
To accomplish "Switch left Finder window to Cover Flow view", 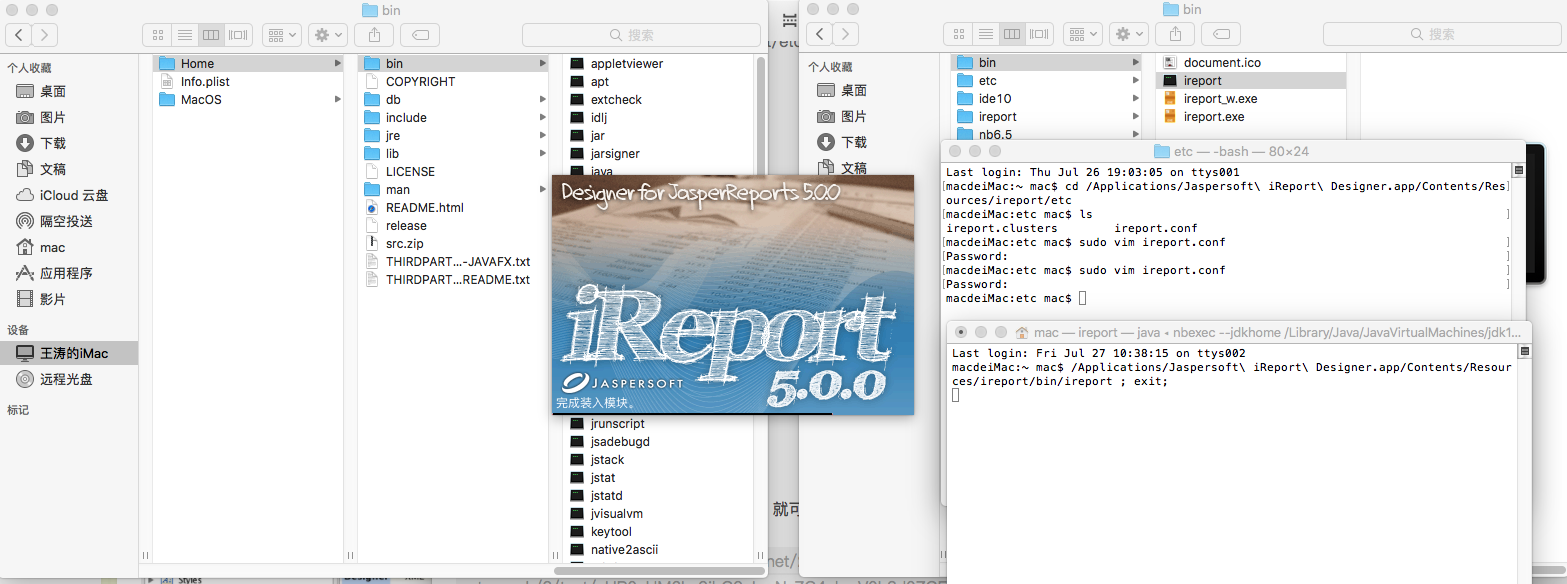I will (x=238, y=35).
